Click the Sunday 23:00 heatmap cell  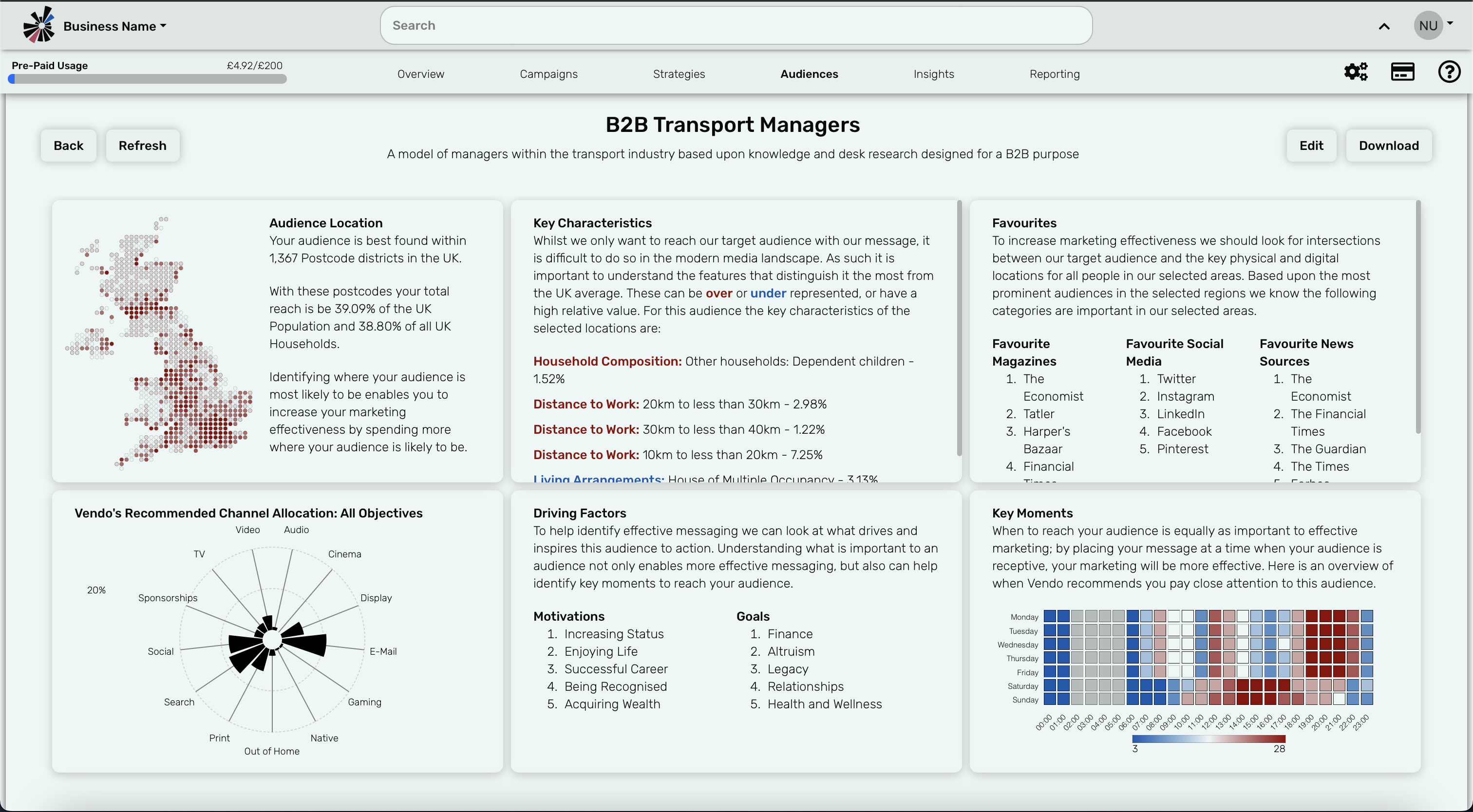pos(1367,699)
